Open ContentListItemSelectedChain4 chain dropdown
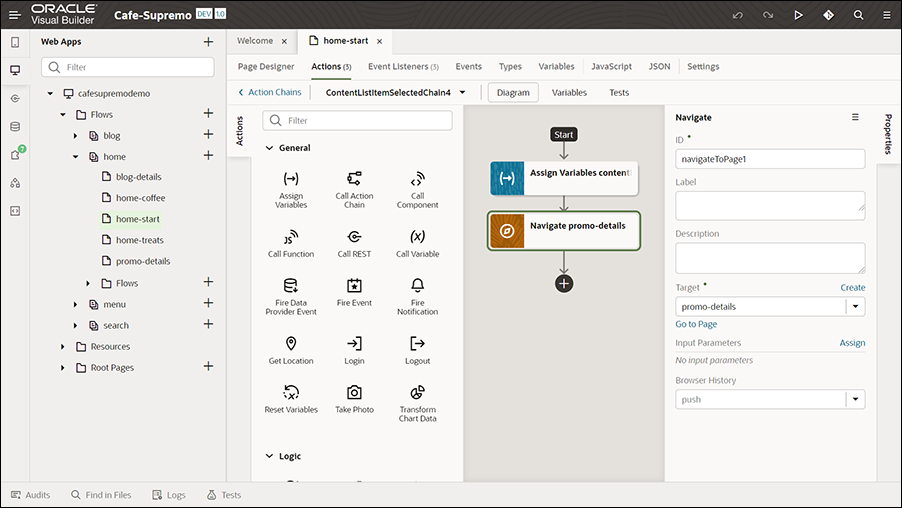Image resolution: width=902 pixels, height=508 pixels. tap(463, 93)
